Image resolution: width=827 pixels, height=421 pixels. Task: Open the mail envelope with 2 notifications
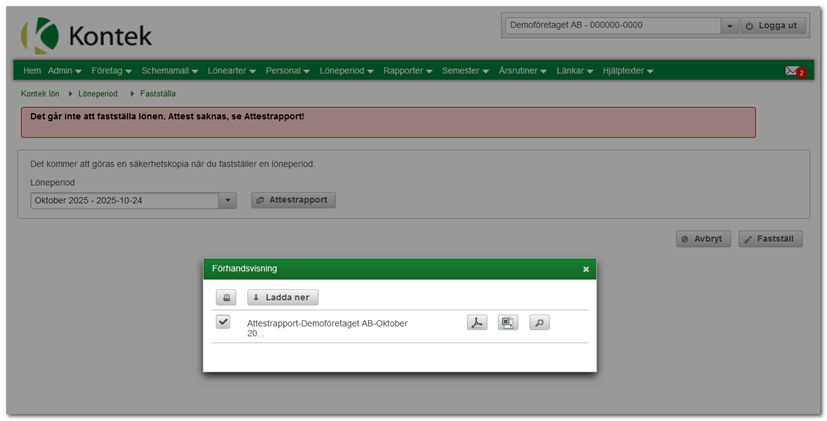pyautogui.click(x=795, y=71)
